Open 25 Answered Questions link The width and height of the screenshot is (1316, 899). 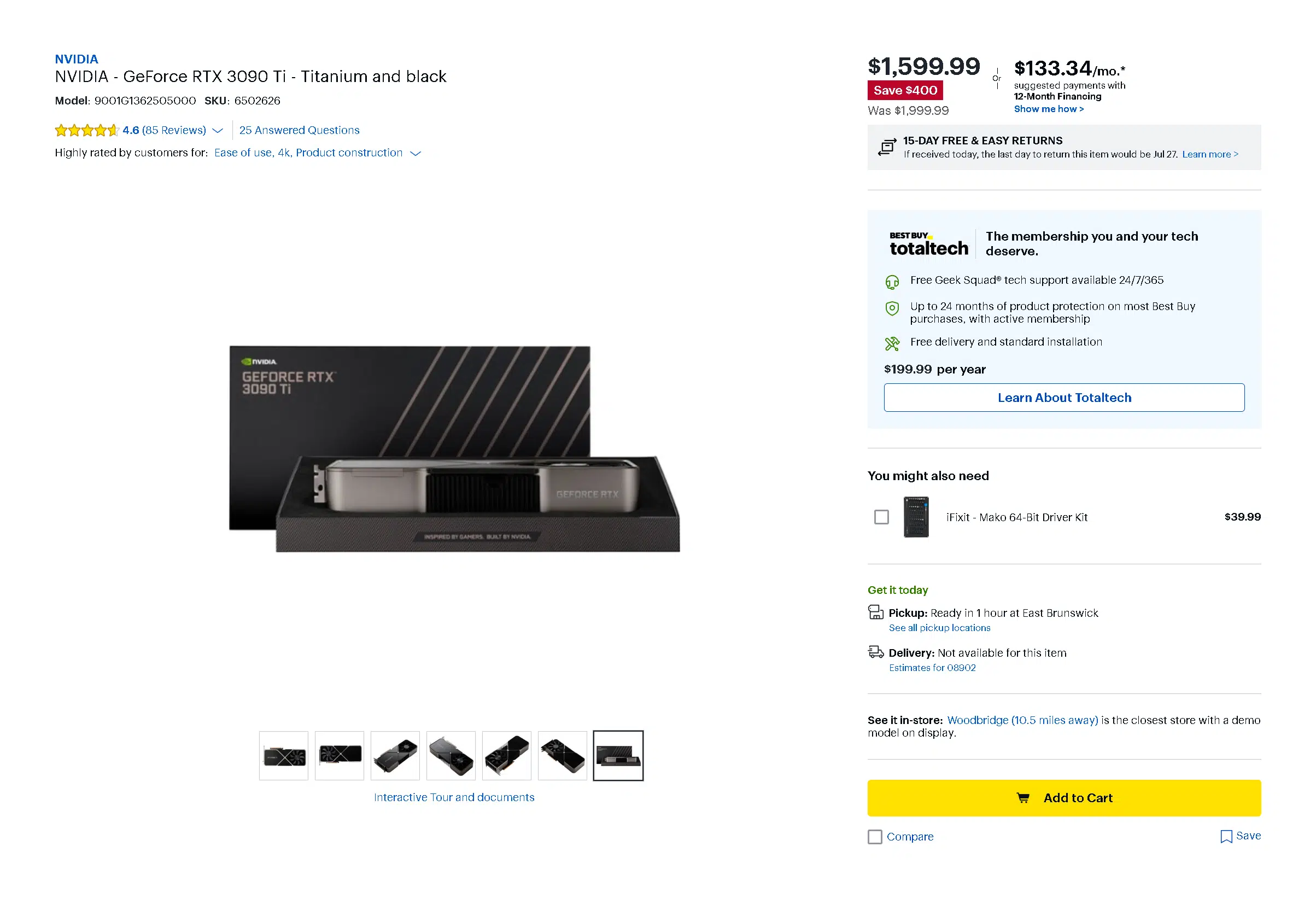coord(299,130)
